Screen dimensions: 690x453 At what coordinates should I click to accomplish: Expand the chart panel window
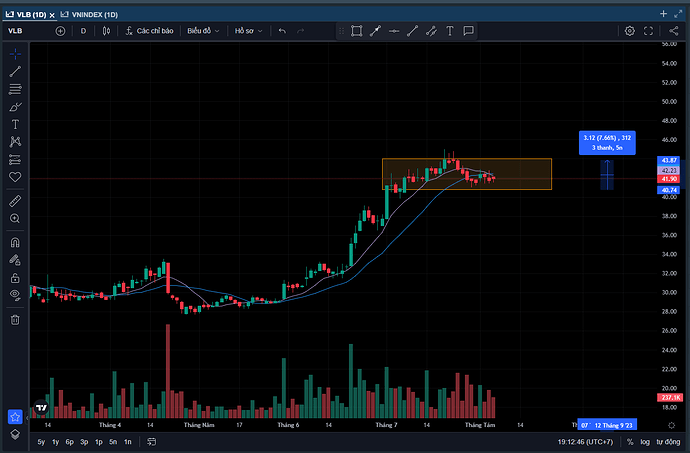(x=678, y=14)
